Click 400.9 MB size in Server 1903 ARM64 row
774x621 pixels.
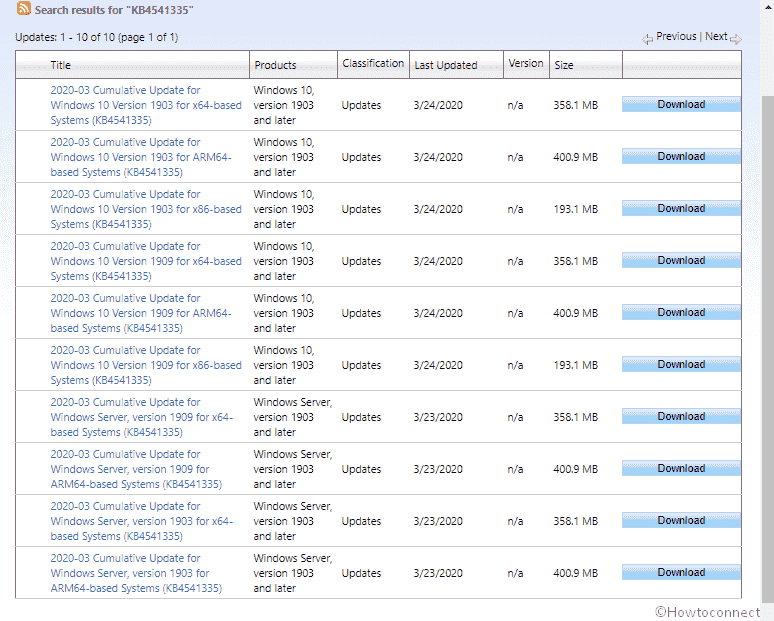click(576, 573)
